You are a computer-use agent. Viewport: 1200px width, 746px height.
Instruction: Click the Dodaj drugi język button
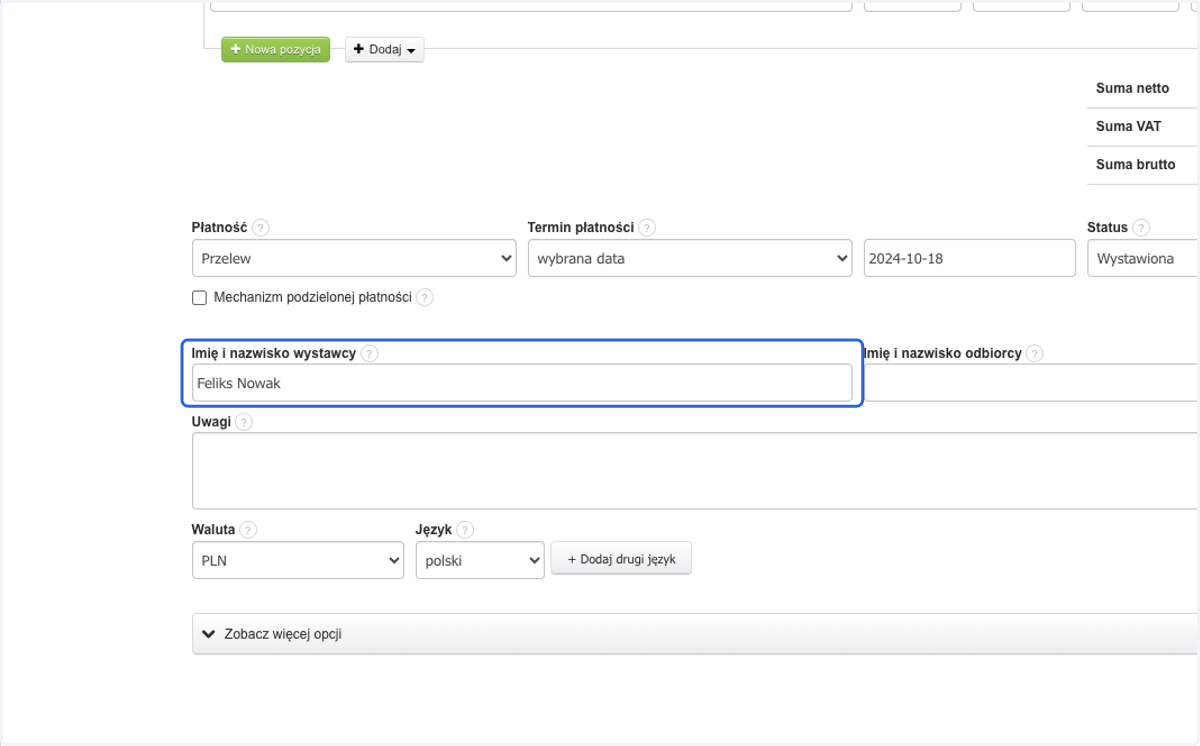621,559
